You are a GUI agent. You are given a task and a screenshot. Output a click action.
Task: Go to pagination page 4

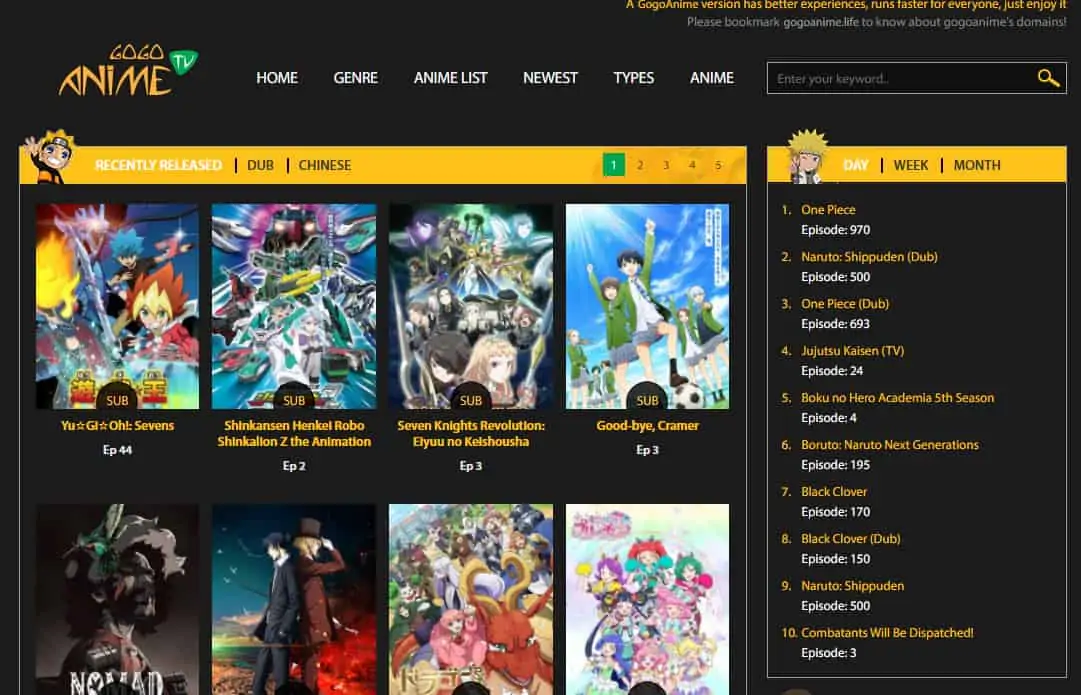(692, 165)
